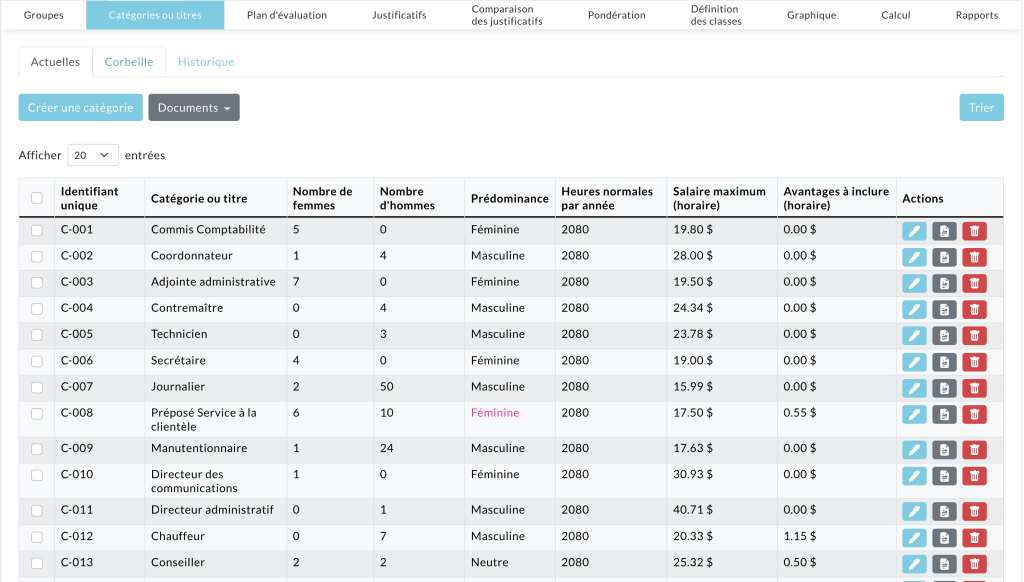This screenshot has height=582, width=1024.
Task: Delete the Chauffeur category
Action: click(974, 538)
